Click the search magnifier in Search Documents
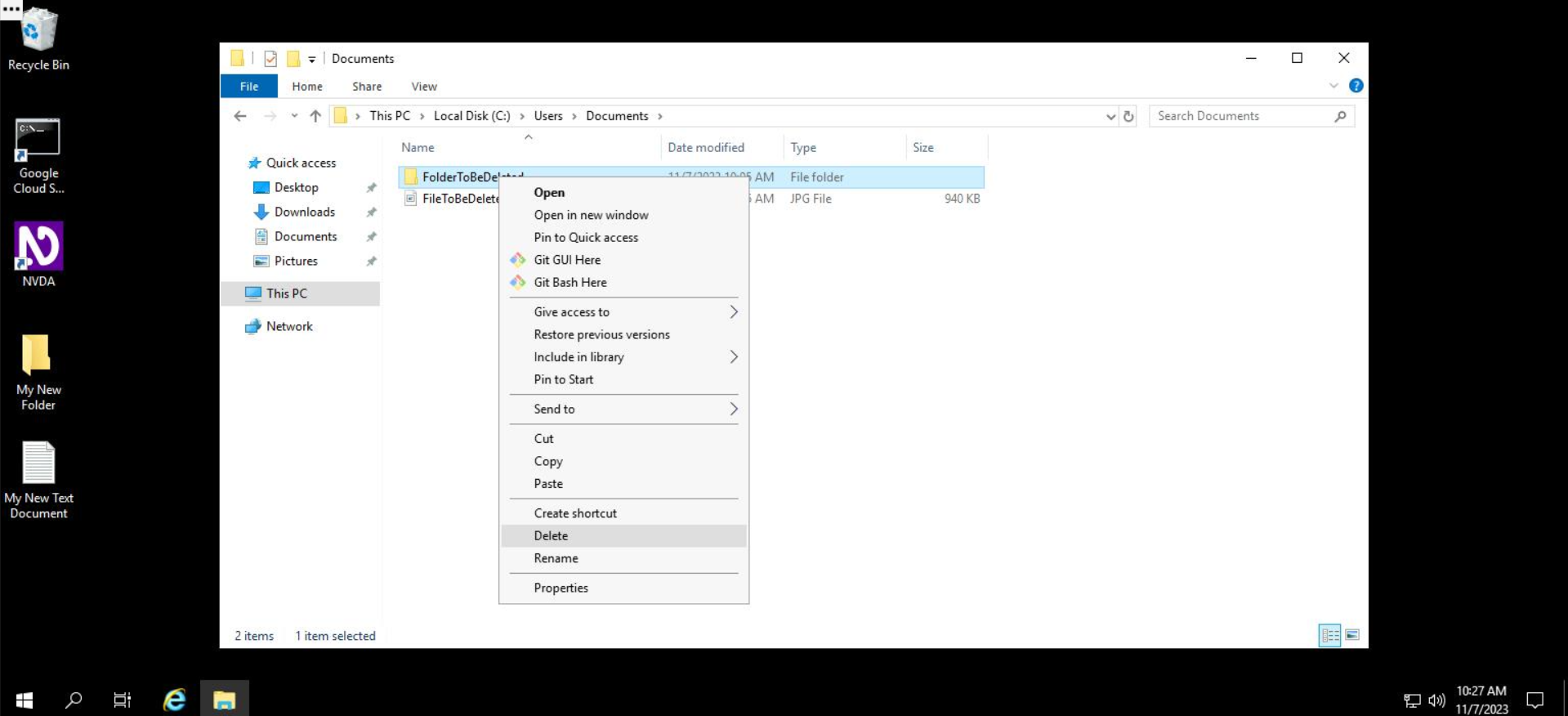 coord(1340,116)
